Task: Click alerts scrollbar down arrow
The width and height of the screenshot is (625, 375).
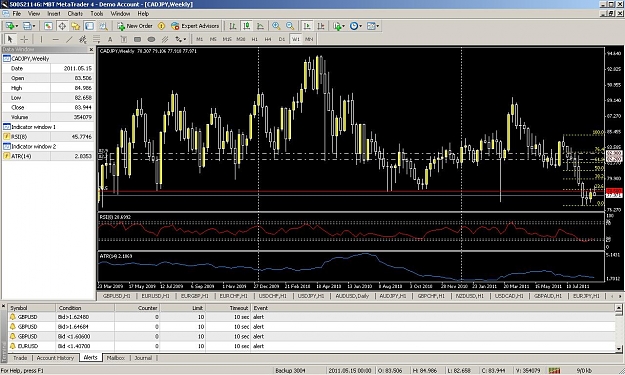Action: (619, 349)
